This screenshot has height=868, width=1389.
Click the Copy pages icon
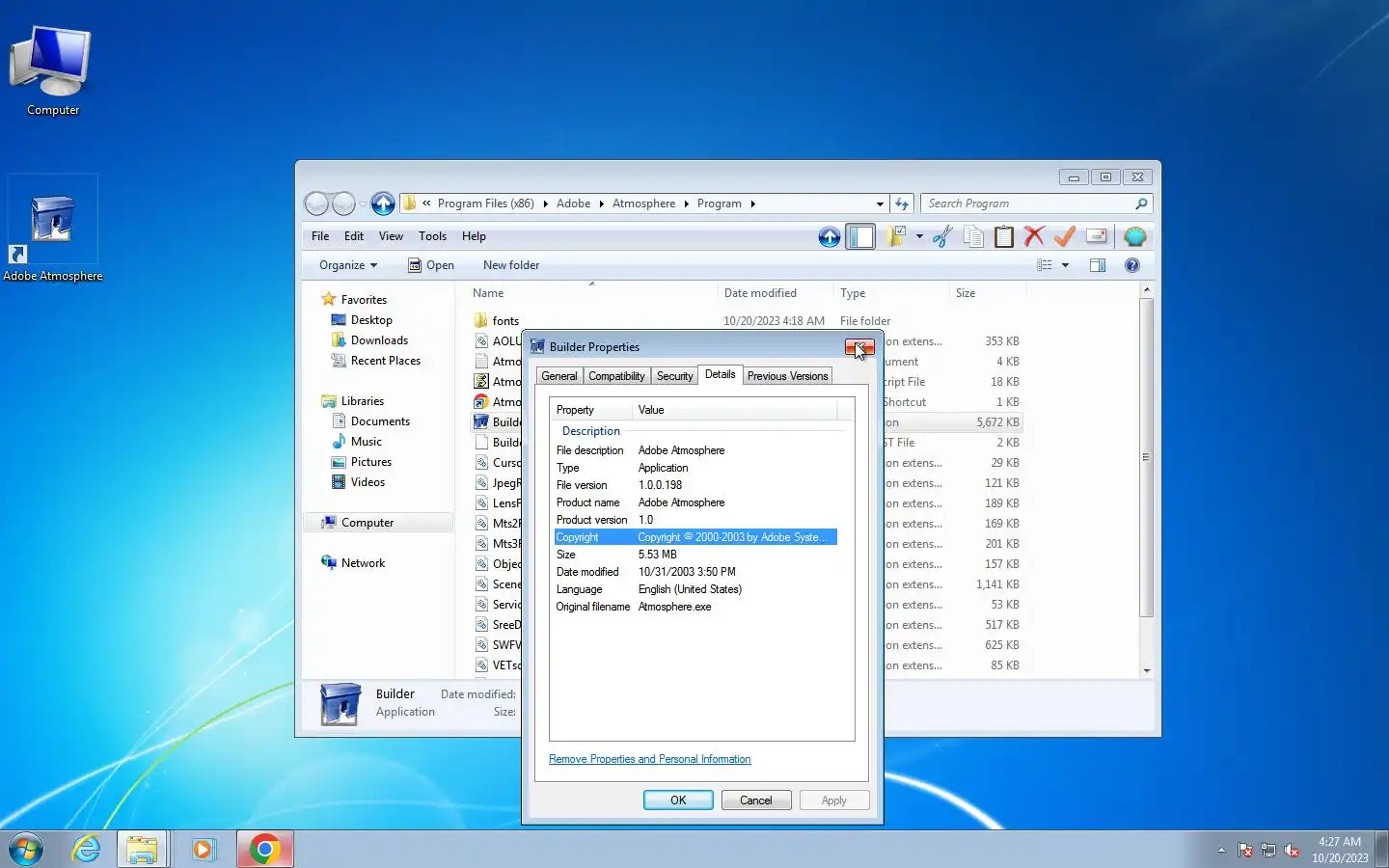click(973, 236)
